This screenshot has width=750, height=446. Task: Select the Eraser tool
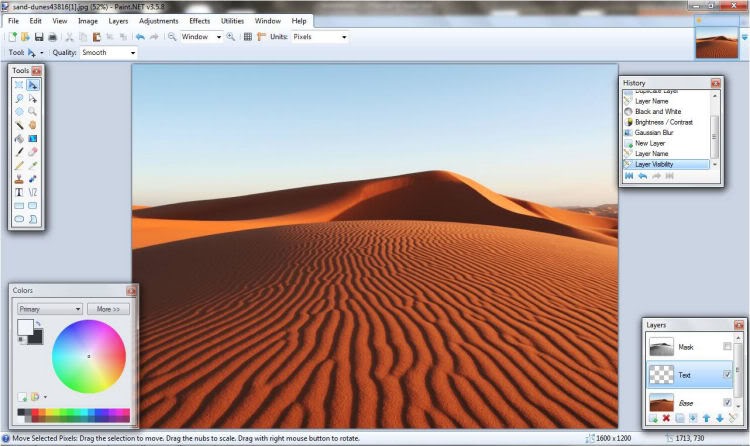click(x=33, y=152)
